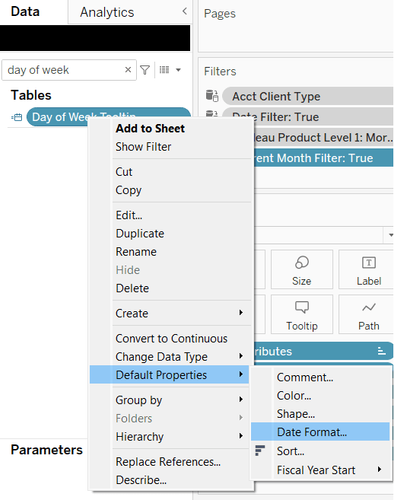Click into the day of week search field
The width and height of the screenshot is (394, 500).
[63, 70]
